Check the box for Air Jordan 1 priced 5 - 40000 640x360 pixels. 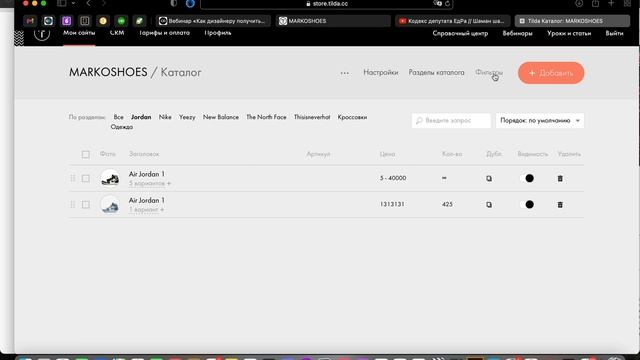tap(85, 178)
